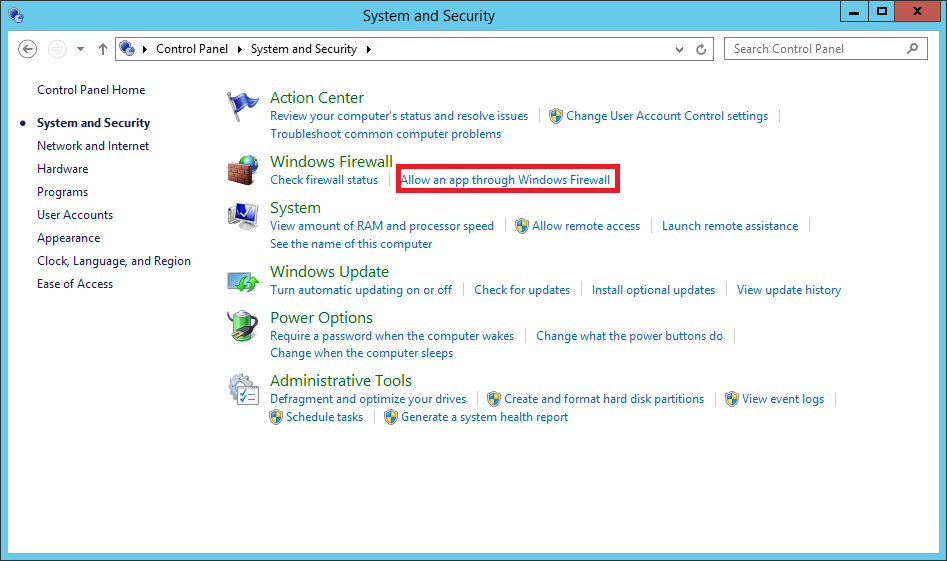Click Check for updates link
Viewport: 947px width, 561px height.
pos(522,290)
